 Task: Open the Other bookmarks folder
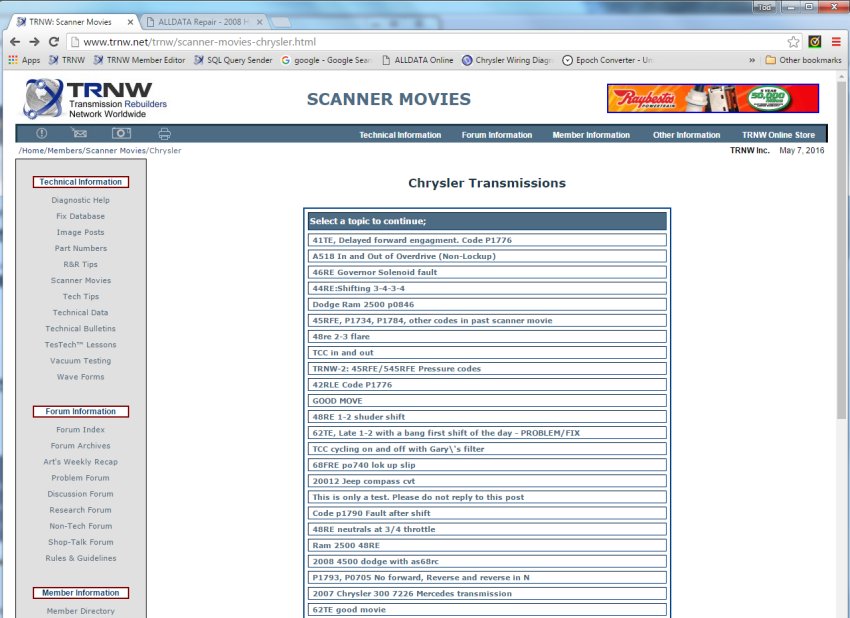(802, 60)
